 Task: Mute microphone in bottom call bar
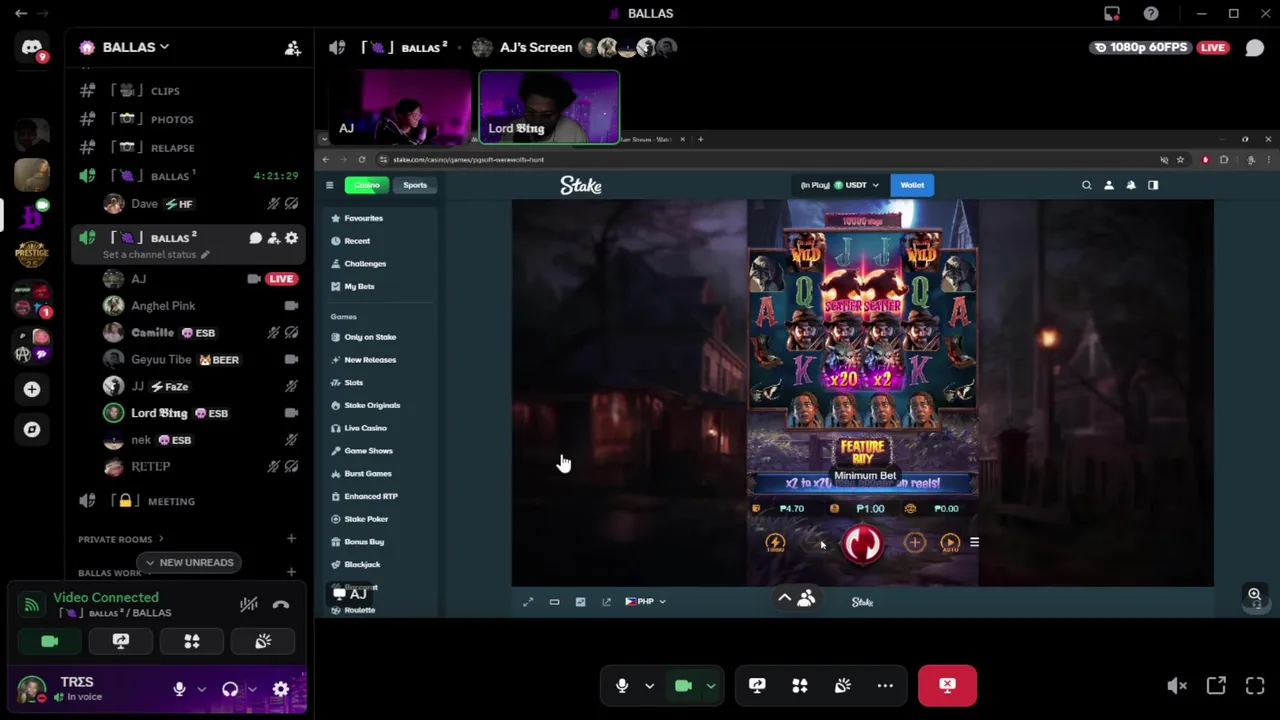click(x=622, y=686)
